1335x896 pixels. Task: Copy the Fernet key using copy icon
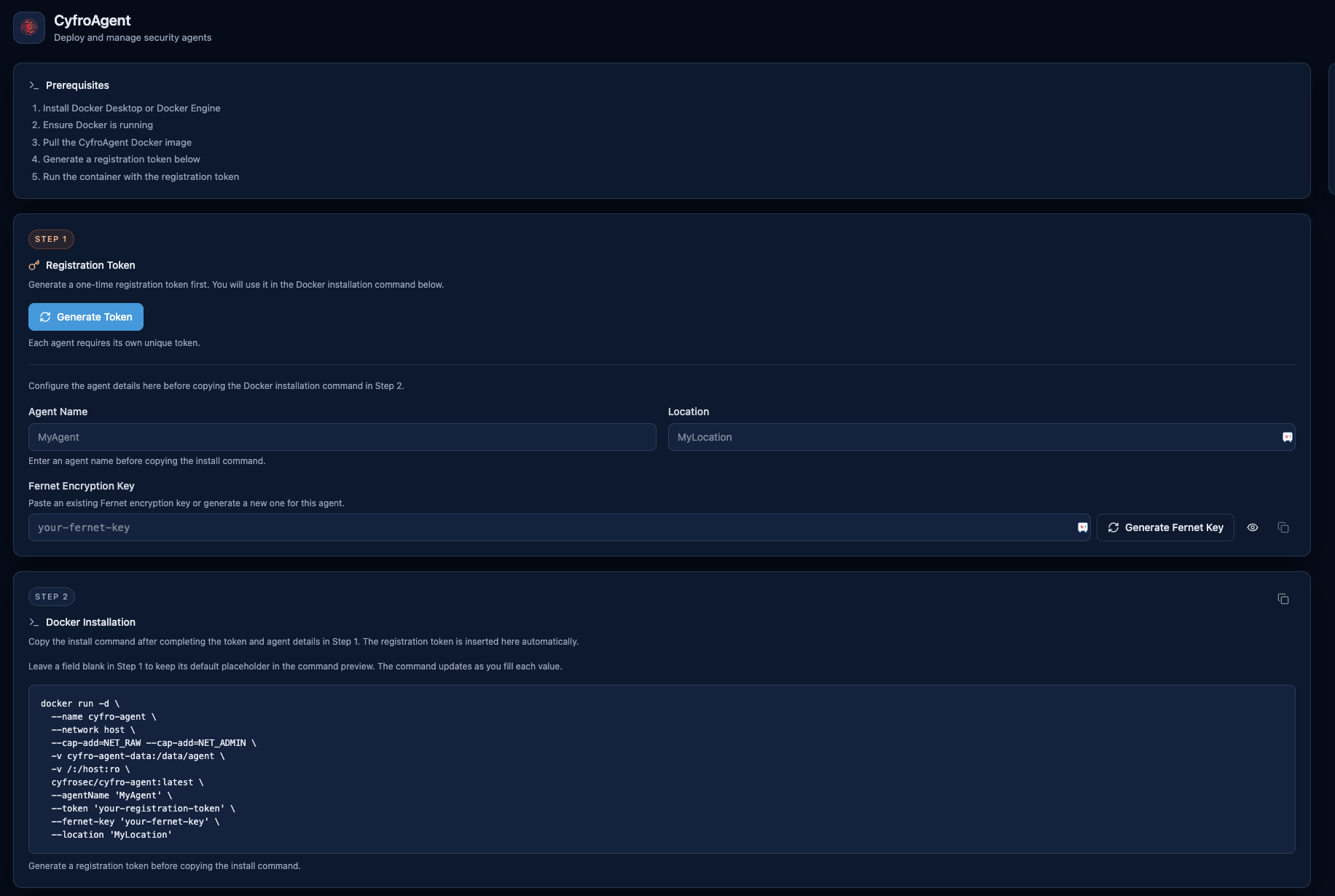tap(1283, 527)
